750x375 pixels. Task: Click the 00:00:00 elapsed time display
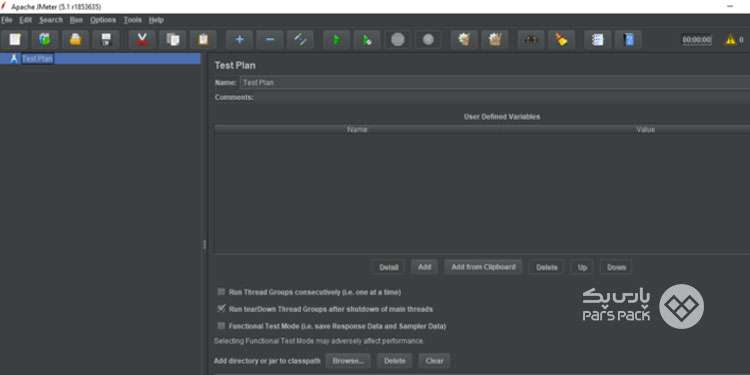696,40
